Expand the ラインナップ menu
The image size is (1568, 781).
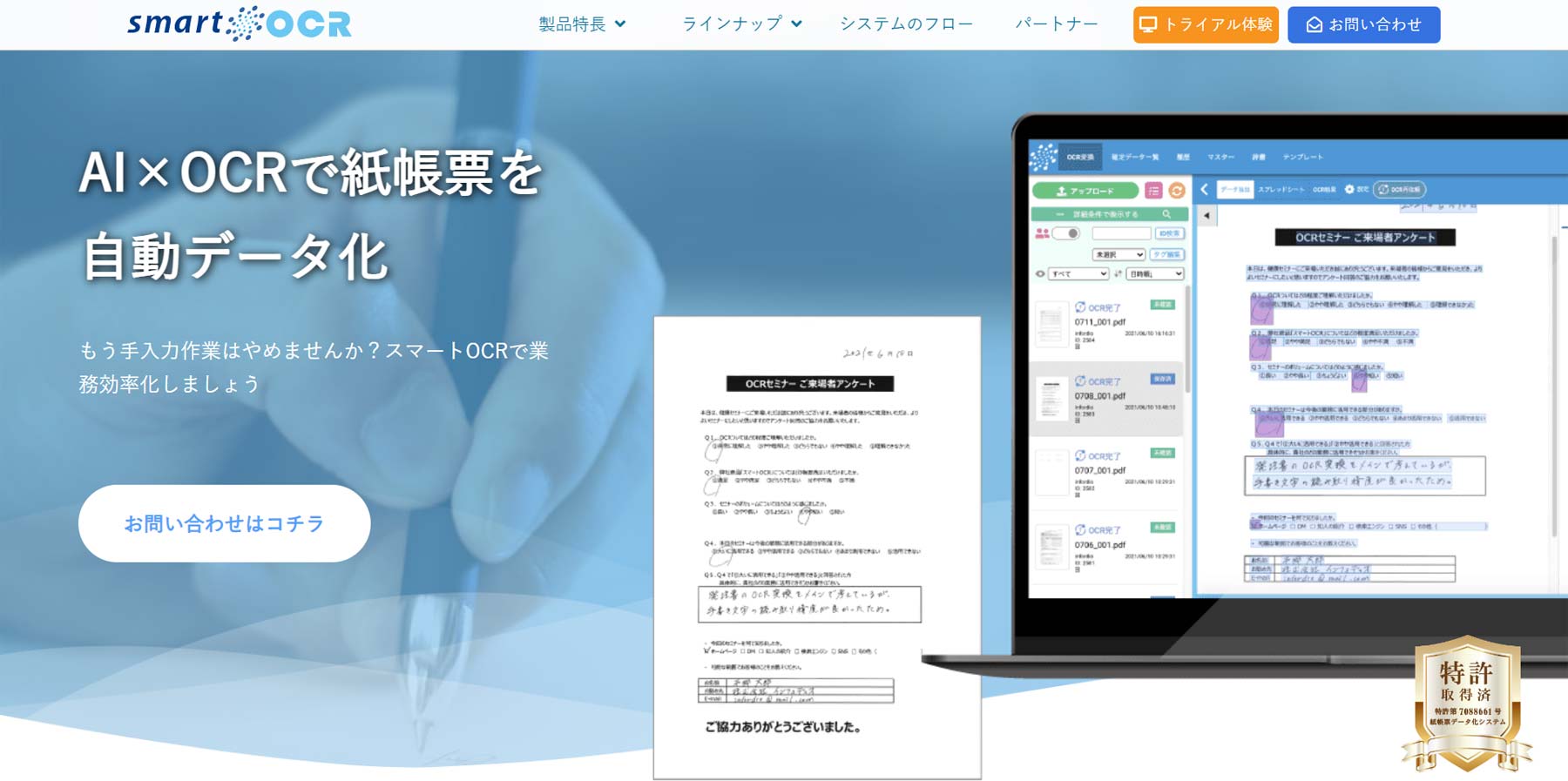(x=741, y=24)
